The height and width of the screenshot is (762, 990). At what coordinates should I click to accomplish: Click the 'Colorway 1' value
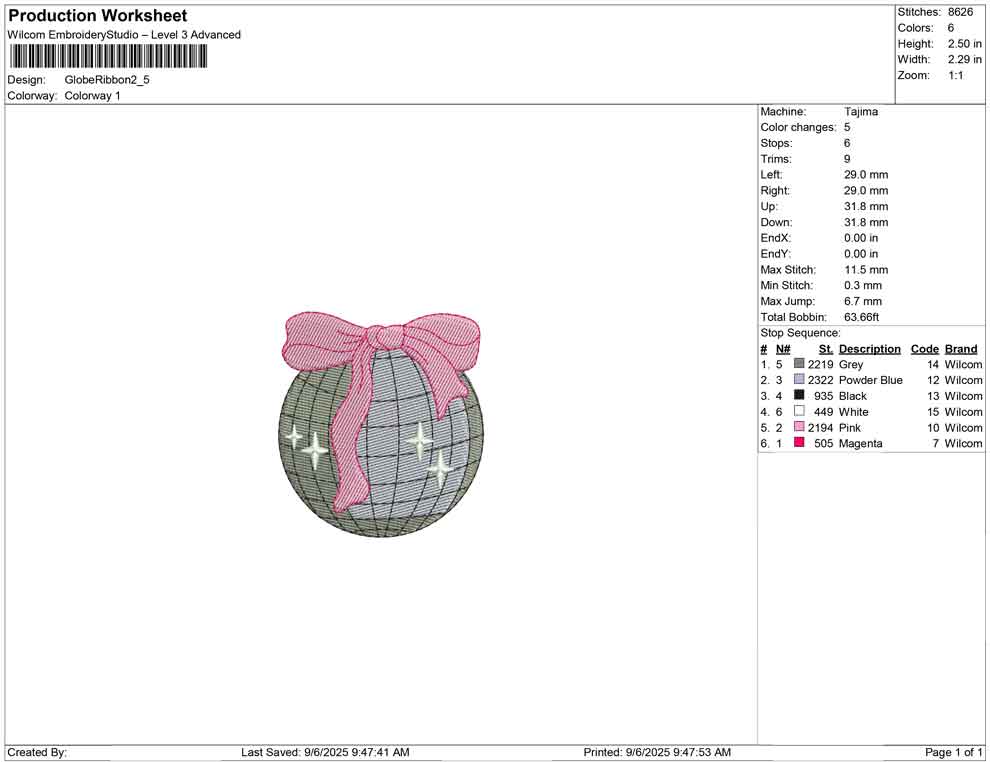[92, 96]
